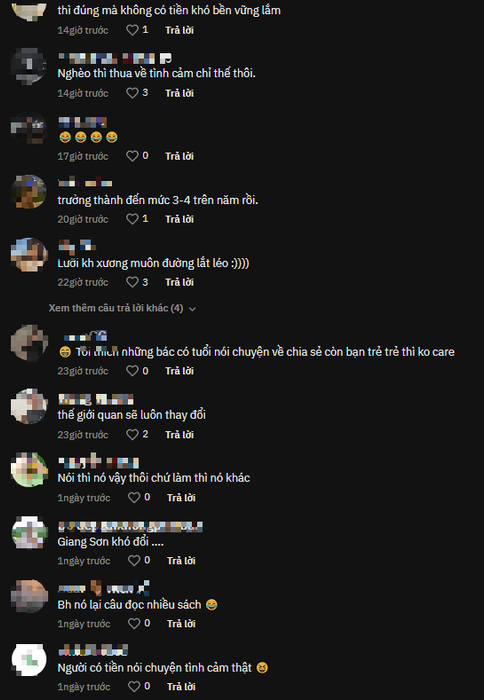This screenshot has width=484, height=700.
Task: Like the comment "Nghèo thì thua về tình cảm"
Action: pyautogui.click(x=132, y=93)
